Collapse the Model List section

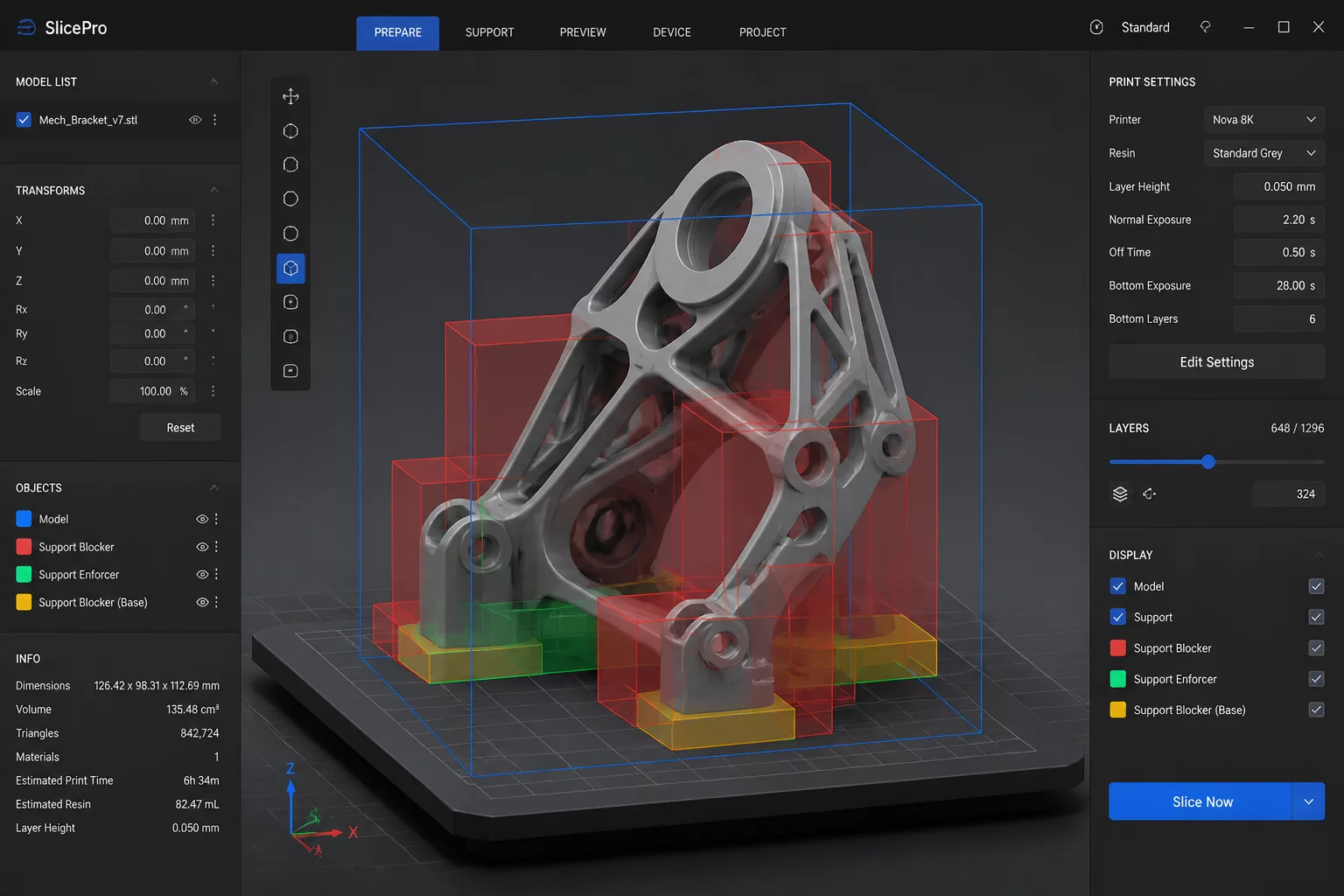click(x=214, y=81)
